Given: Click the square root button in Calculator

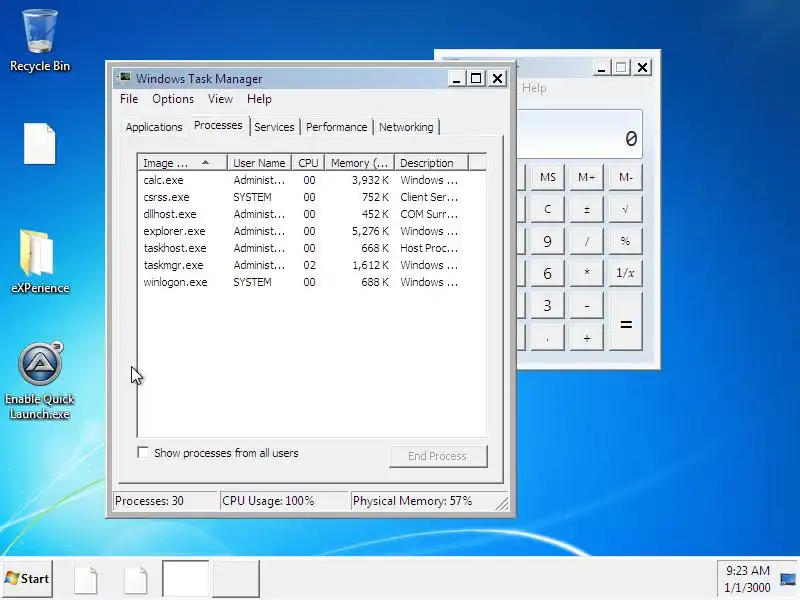Looking at the screenshot, I should 626,209.
